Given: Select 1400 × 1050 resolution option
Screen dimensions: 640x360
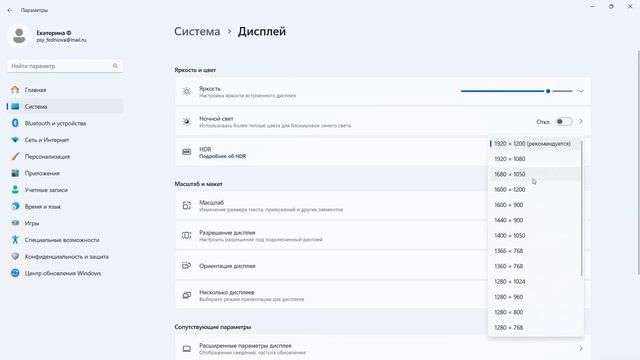Looking at the screenshot, I should (534, 236).
